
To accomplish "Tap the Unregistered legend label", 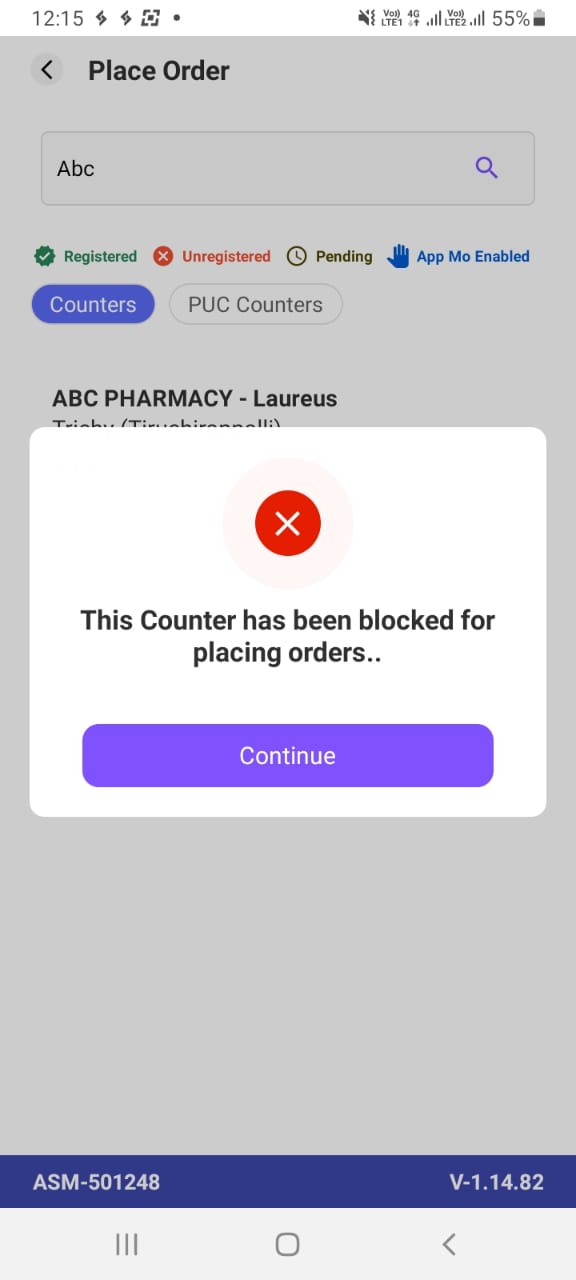I will (226, 256).
